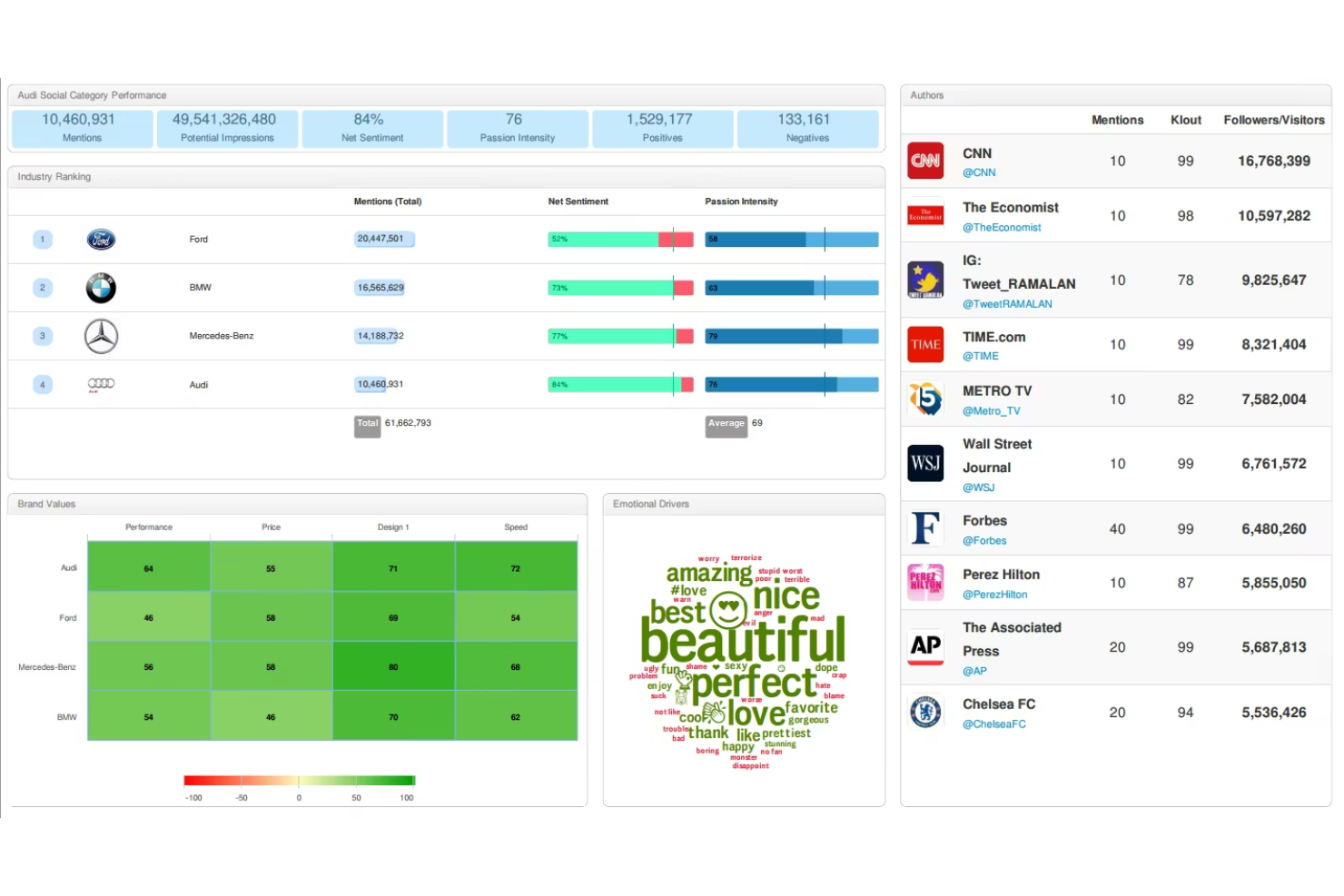Image resolution: width=1344 pixels, height=896 pixels.
Task: Click the 1,529,177 Positives tile
Action: pos(663,128)
